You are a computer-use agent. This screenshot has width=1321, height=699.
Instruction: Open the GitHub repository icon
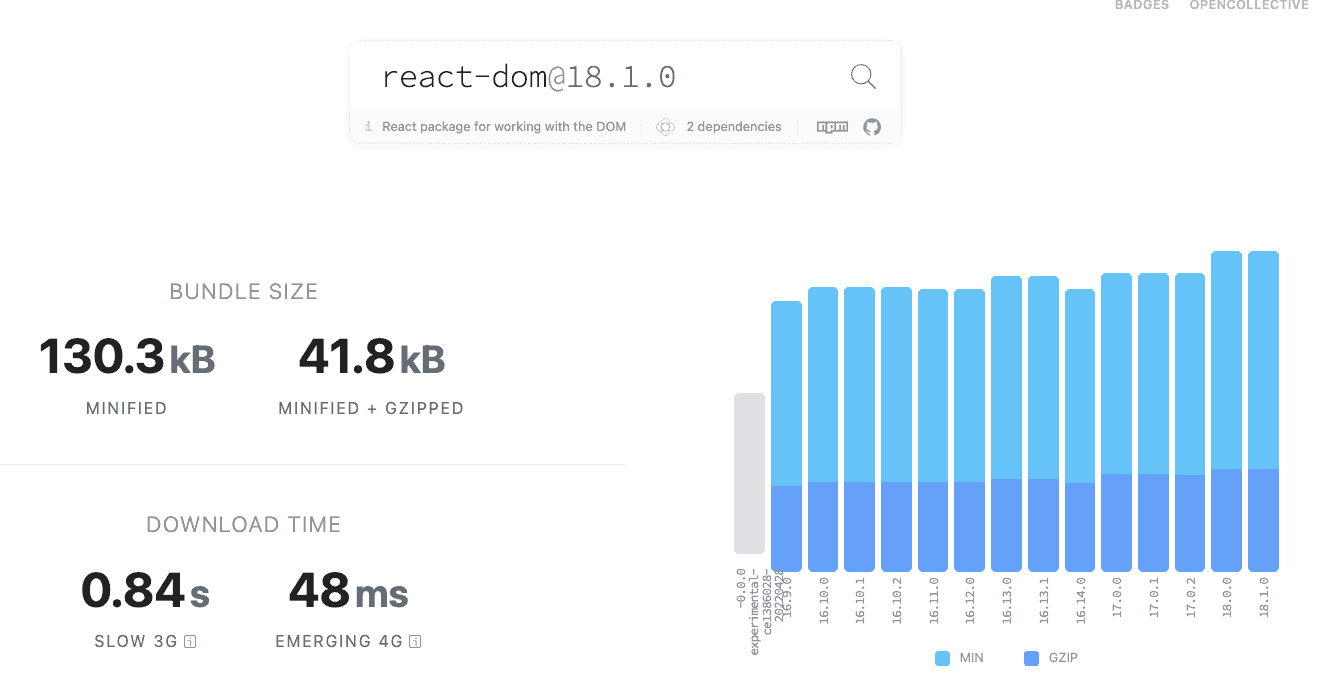(872, 127)
